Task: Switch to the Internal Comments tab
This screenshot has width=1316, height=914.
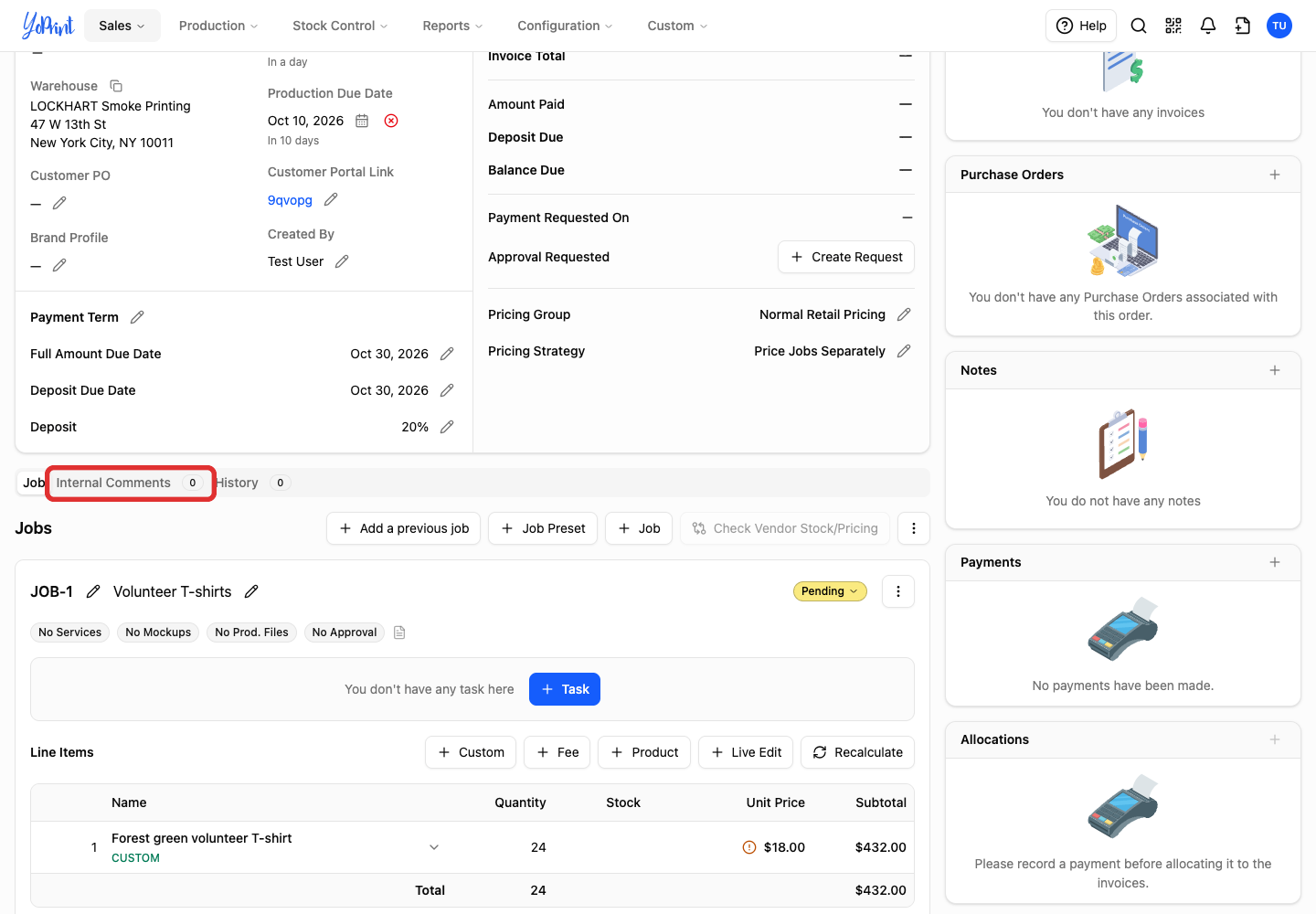Action: [130, 483]
